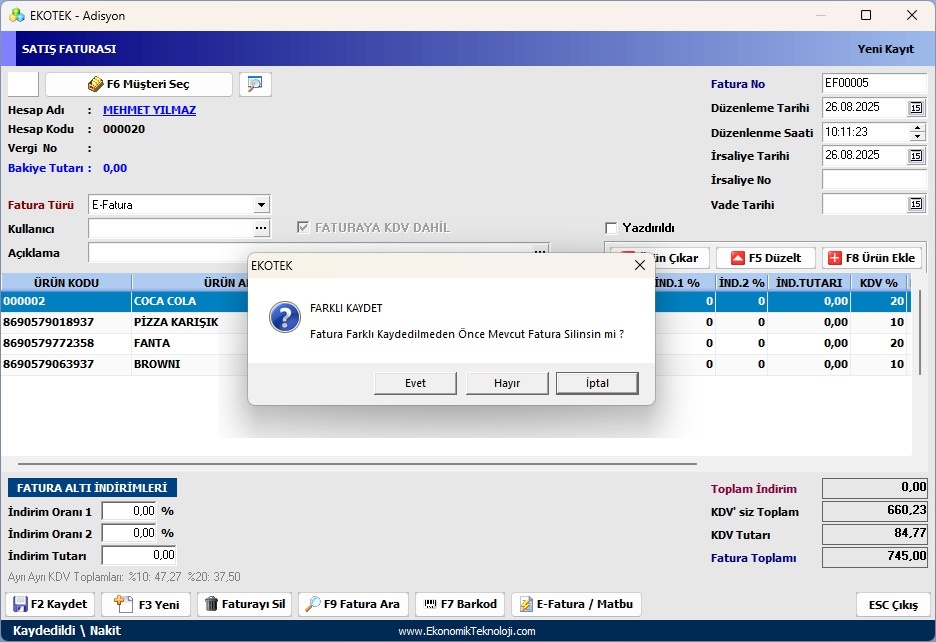Open the F6 Müşteri Seç customer picker

pyautogui.click(x=138, y=84)
